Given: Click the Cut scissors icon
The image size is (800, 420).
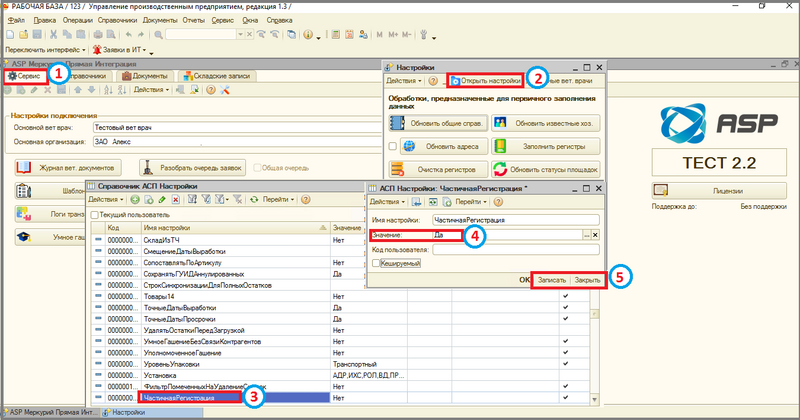Looking at the screenshot, I should [x=53, y=35].
